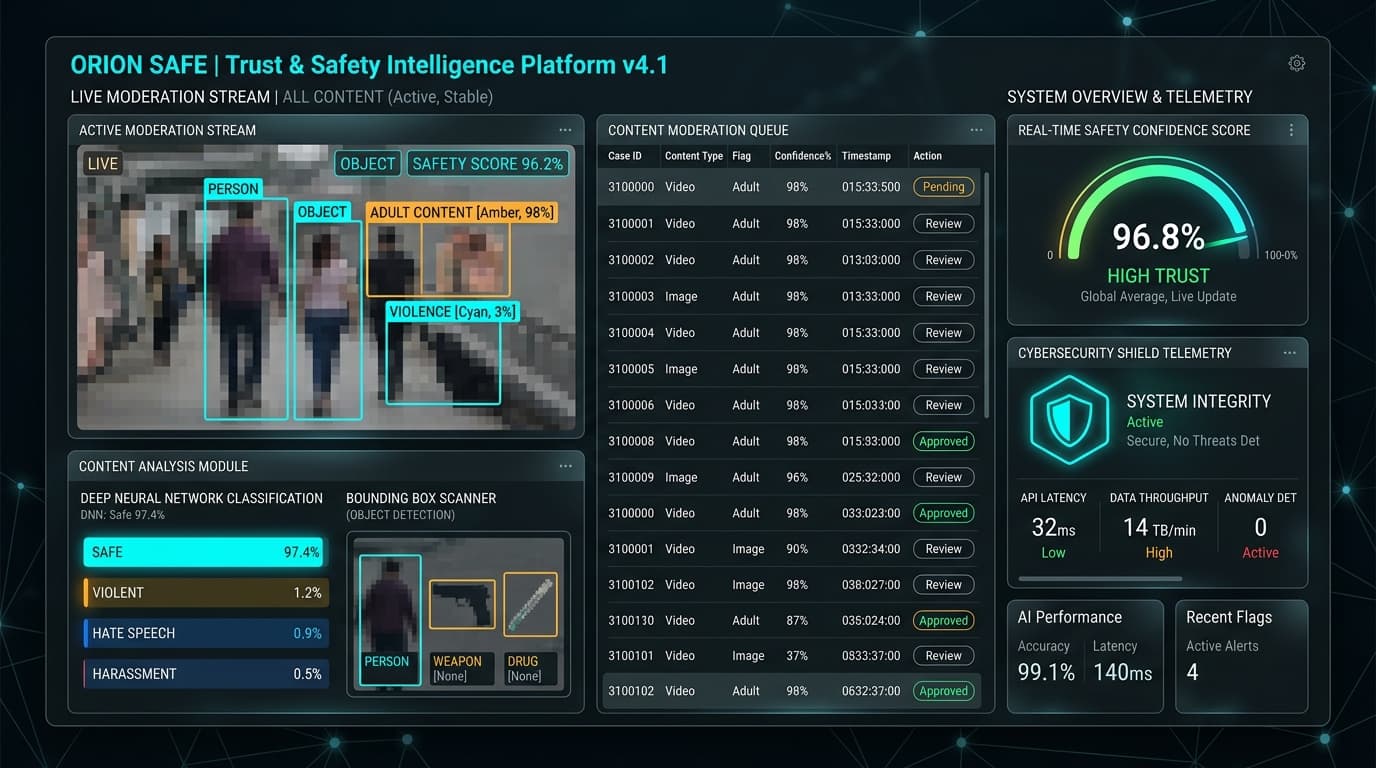Select the VIOLENCE [Cyan, 3%] label

click(453, 312)
